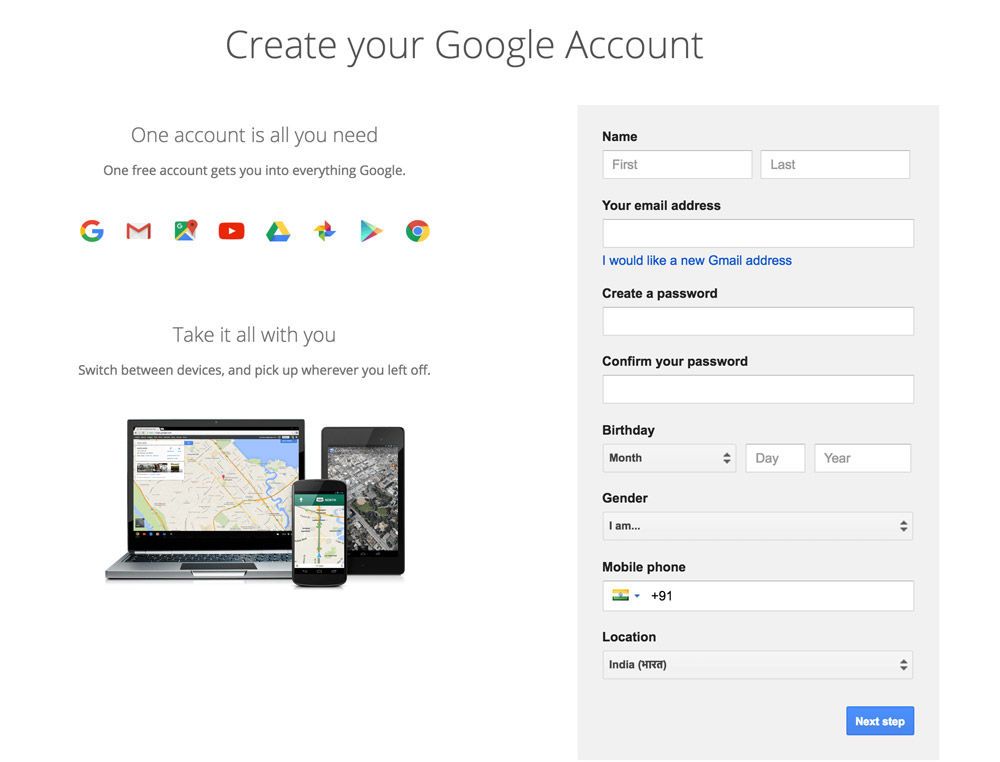Click the 'Create your Google Account' heading

(464, 46)
